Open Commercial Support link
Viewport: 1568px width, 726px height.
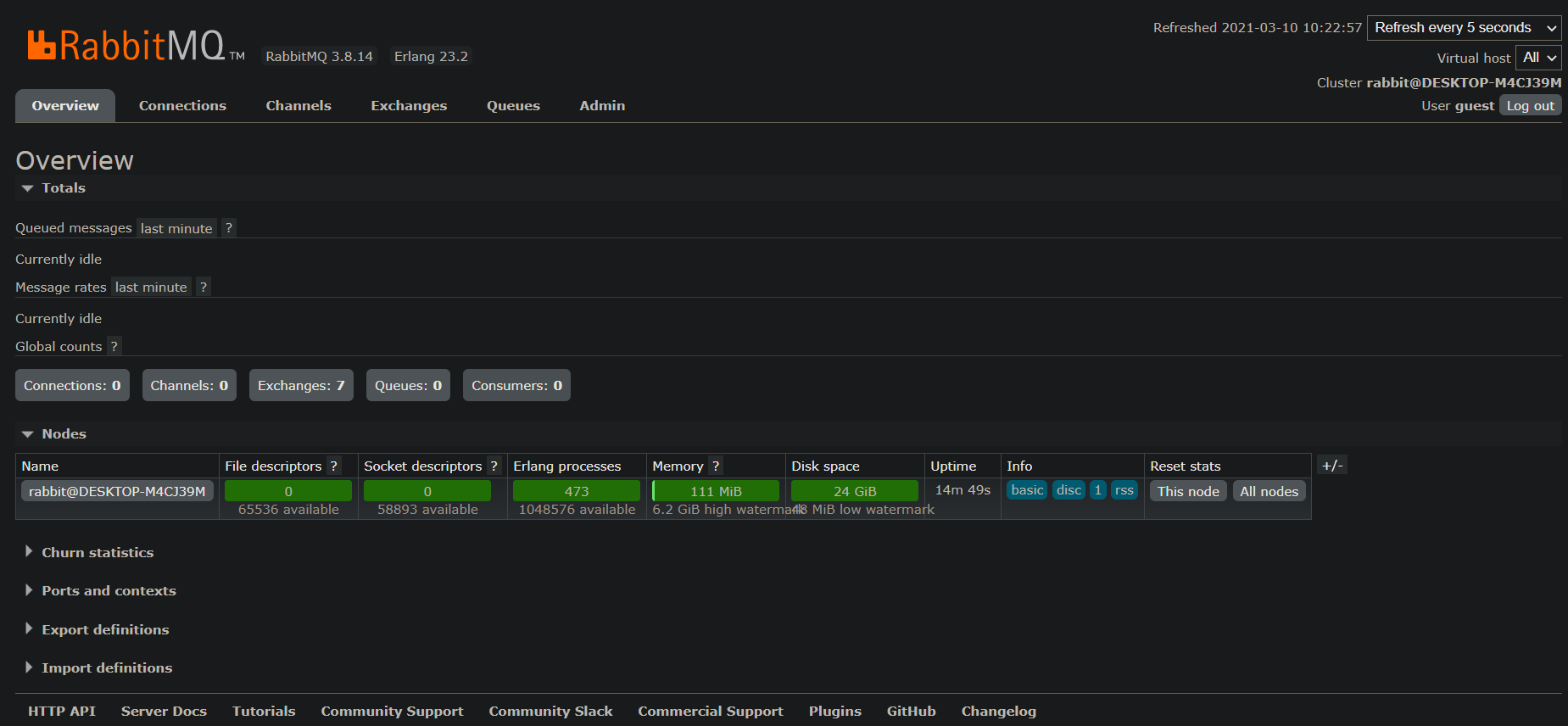(x=711, y=712)
